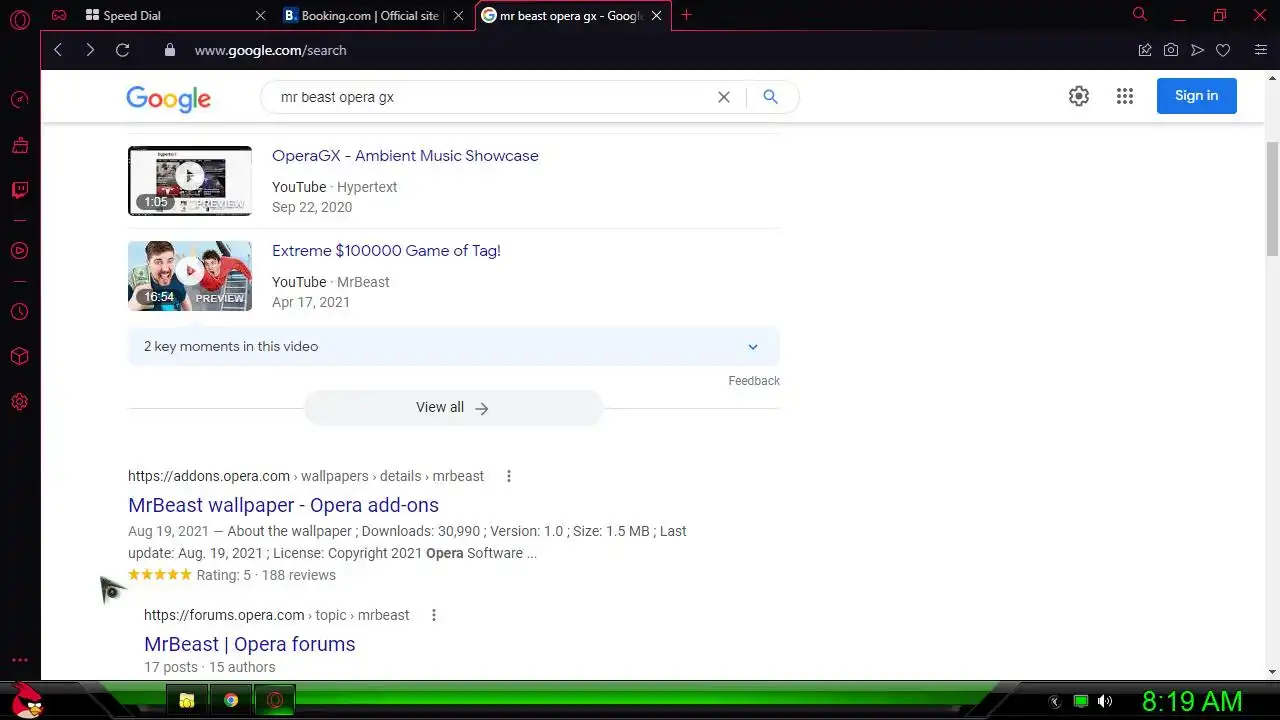Screen dimensions: 1280x720
Task: Open Google quick settings gear
Action: coord(1079,96)
